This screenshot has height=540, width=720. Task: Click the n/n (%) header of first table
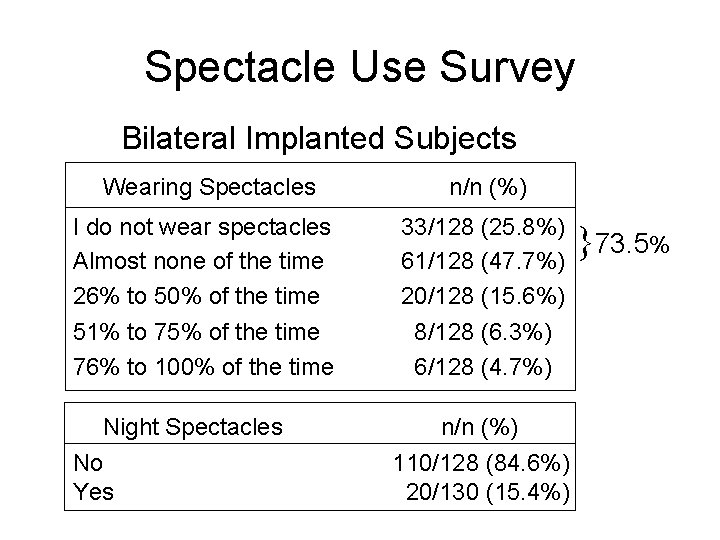[488, 187]
